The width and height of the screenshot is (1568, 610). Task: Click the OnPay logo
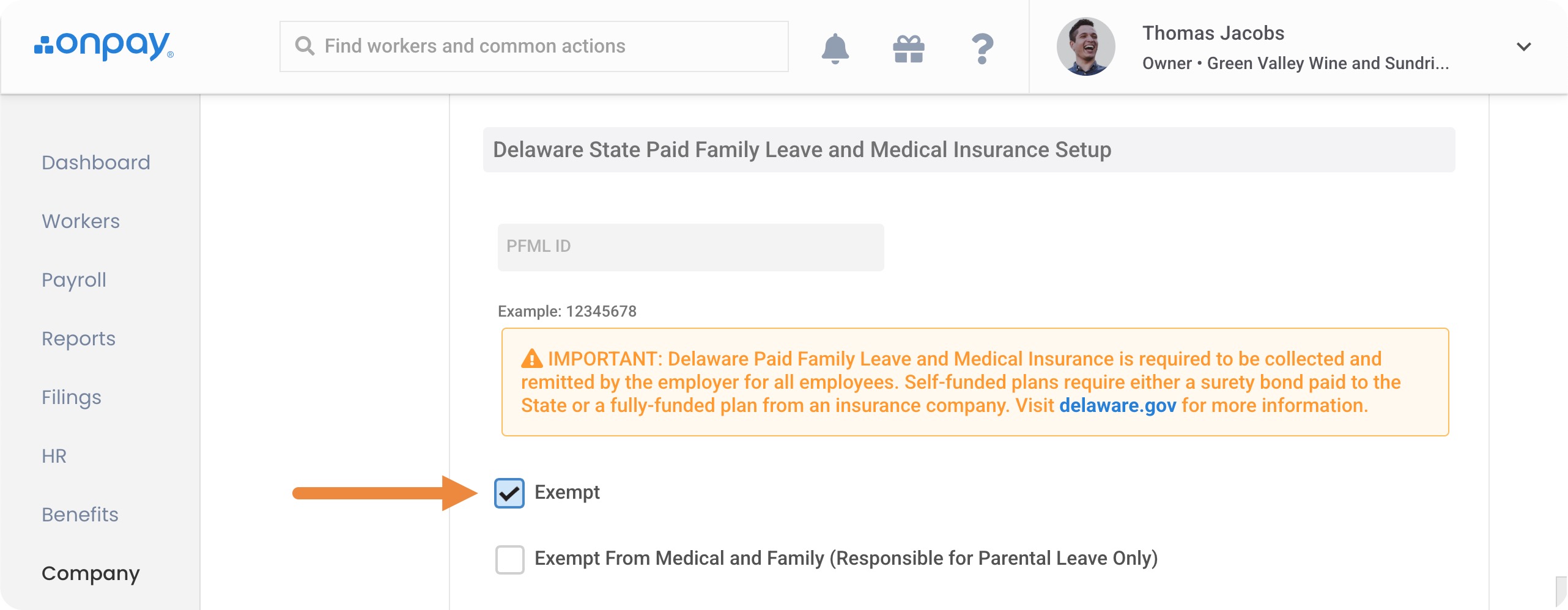[x=104, y=46]
